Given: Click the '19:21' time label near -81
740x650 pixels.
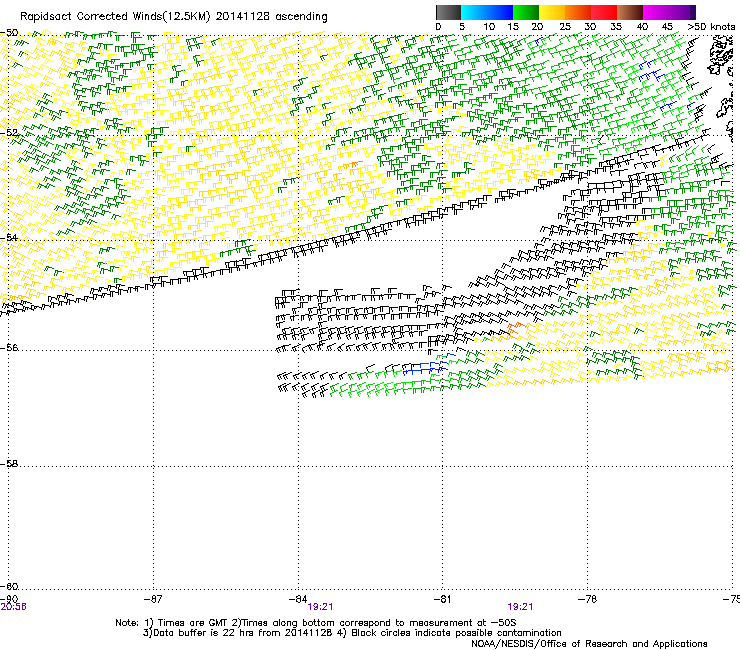Looking at the screenshot, I should [520, 607].
